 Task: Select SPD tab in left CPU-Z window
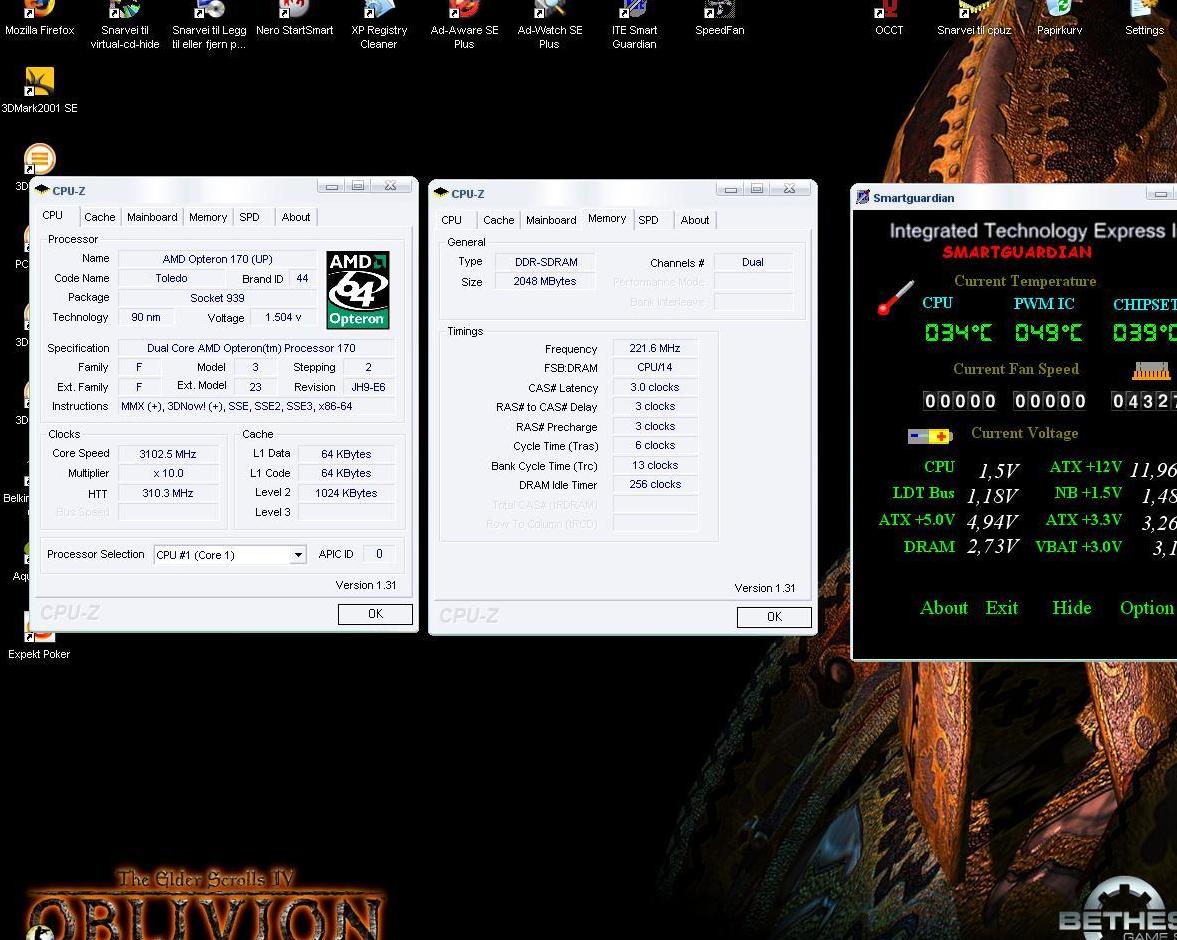[249, 217]
